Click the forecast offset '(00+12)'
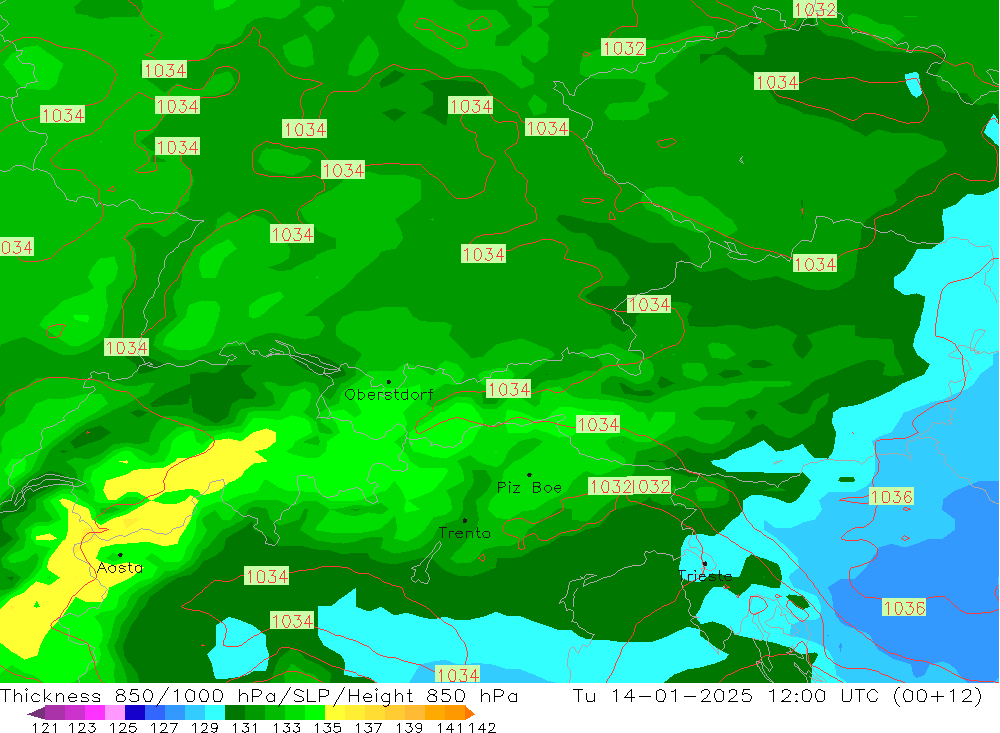Screen dimensions: 1000x733 938,695
